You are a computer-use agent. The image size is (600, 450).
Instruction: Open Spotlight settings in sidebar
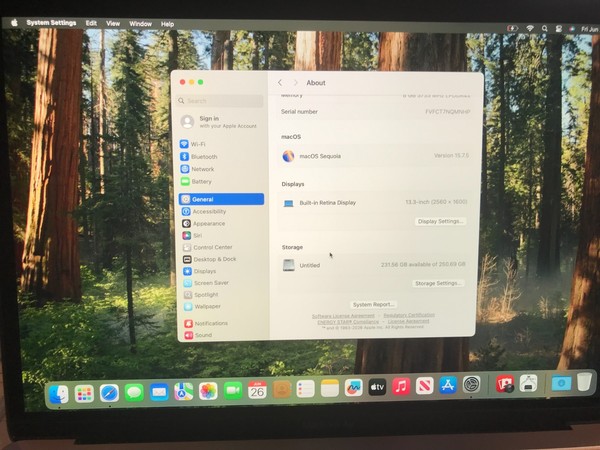201,295
